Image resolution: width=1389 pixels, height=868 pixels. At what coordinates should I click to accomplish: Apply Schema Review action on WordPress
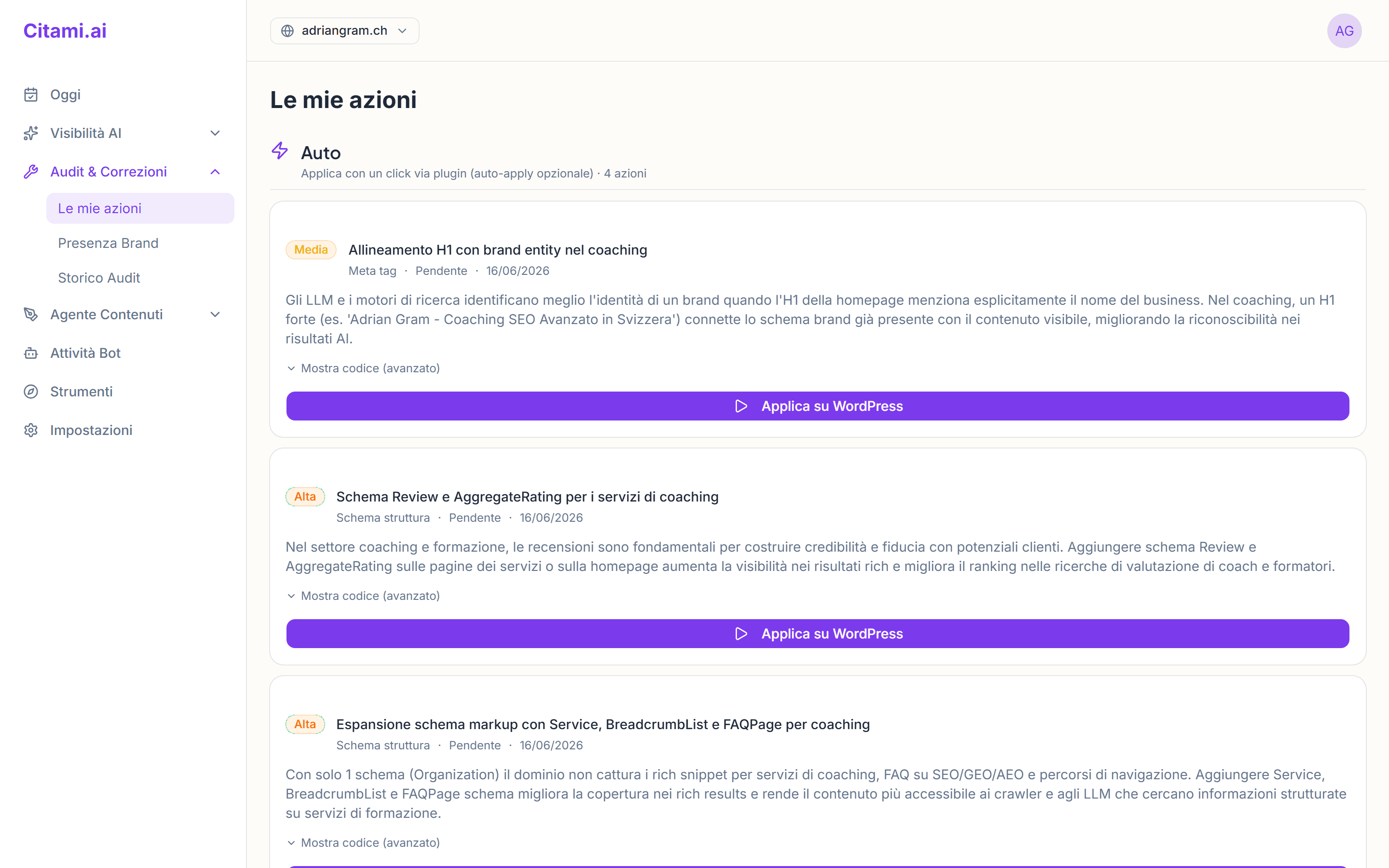[x=817, y=634]
